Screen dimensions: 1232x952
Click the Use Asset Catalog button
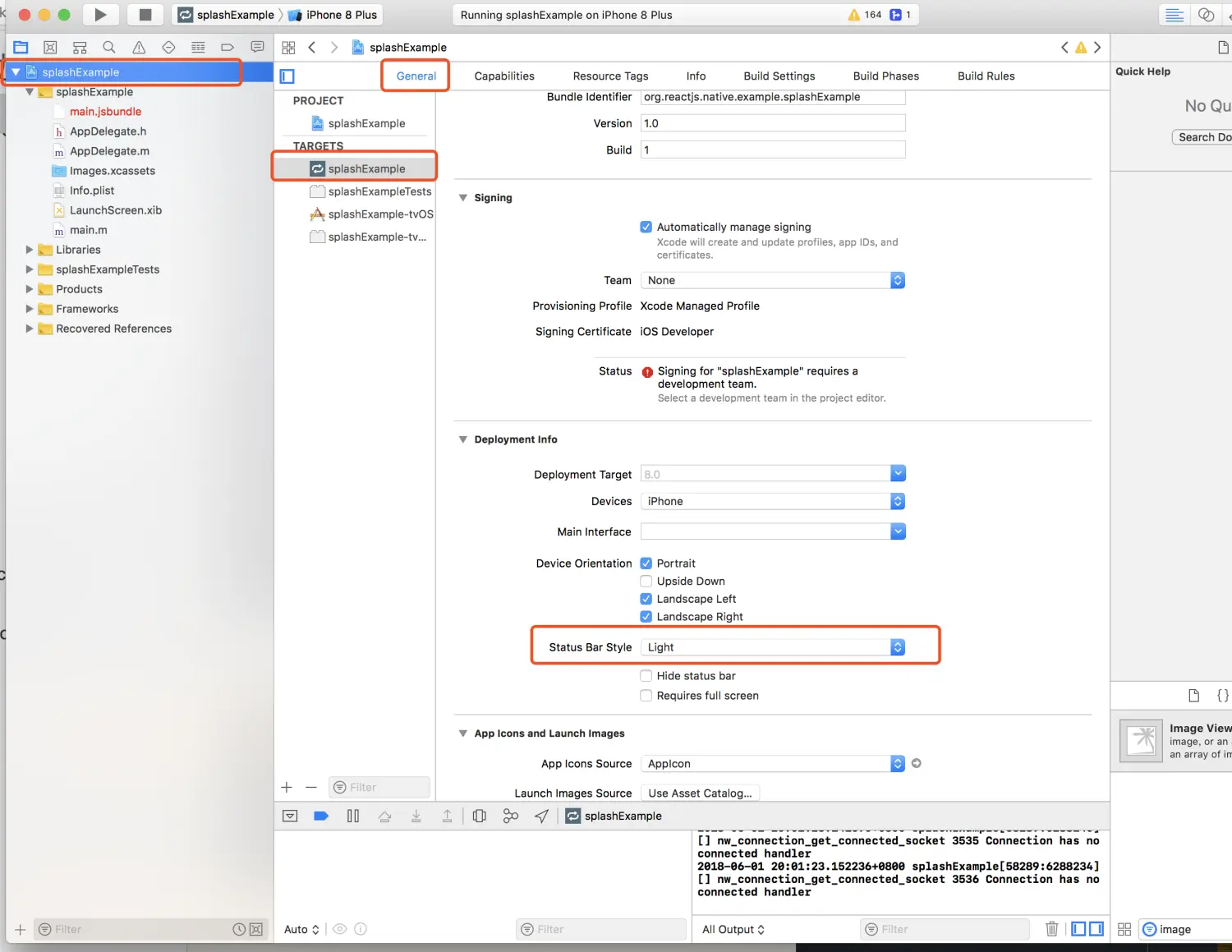tap(700, 793)
